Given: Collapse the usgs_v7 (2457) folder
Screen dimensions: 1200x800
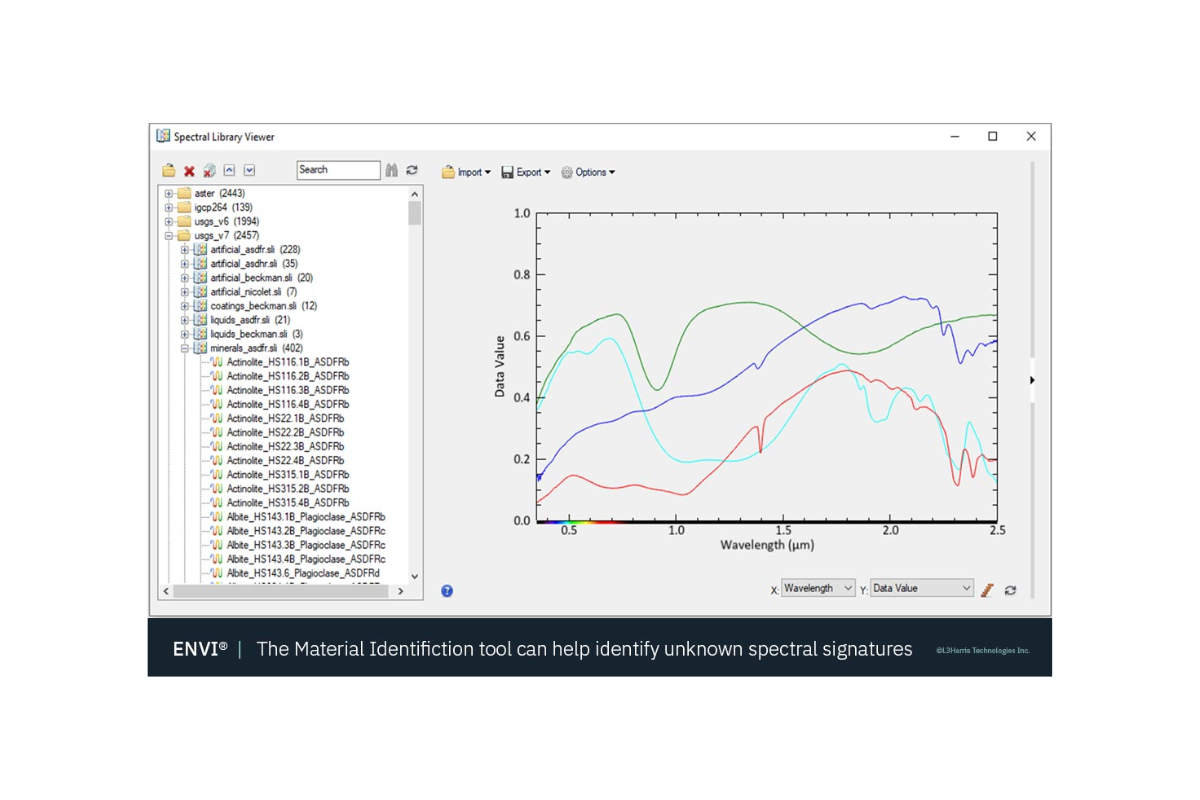Looking at the screenshot, I should 170,235.
